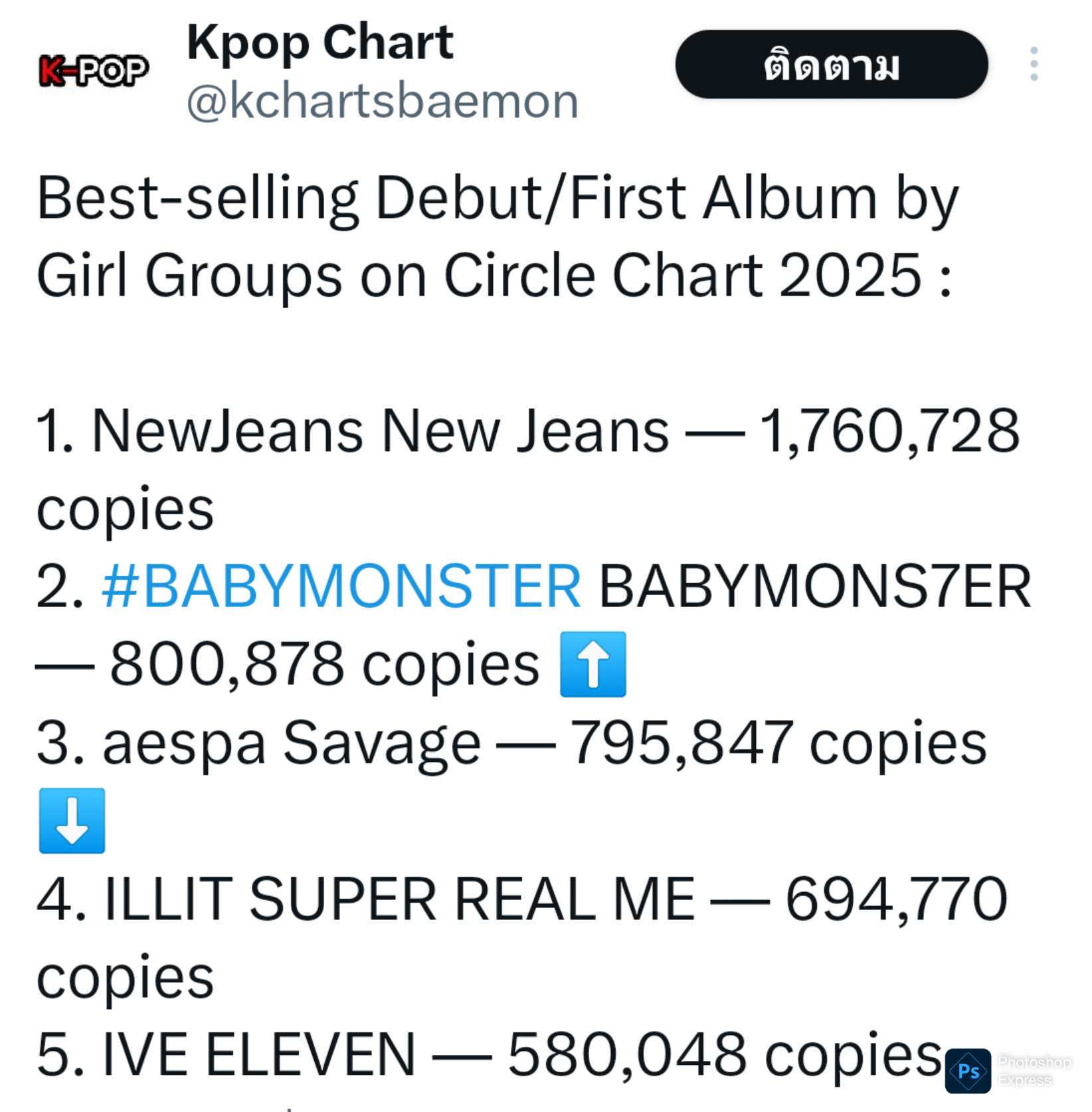Open the Kpop Chart display name
The height and width of the screenshot is (1112, 1092).
coord(320,43)
